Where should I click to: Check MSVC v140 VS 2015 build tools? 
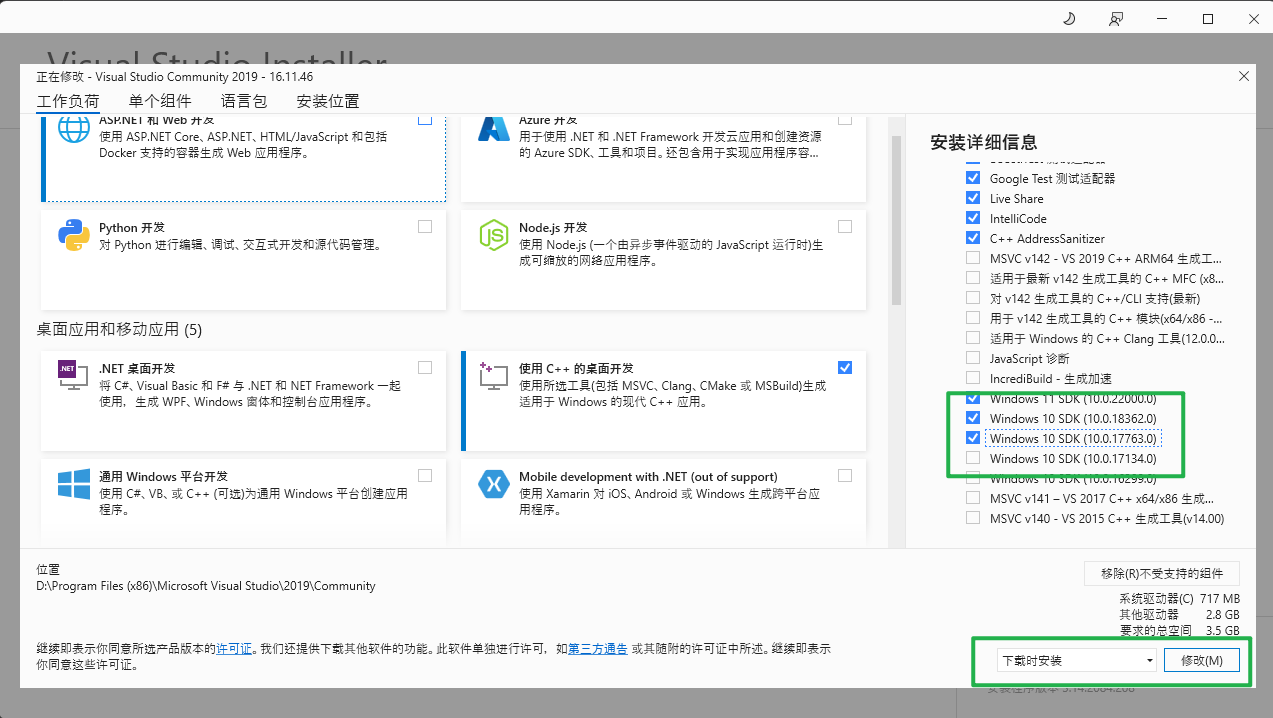[x=973, y=518]
